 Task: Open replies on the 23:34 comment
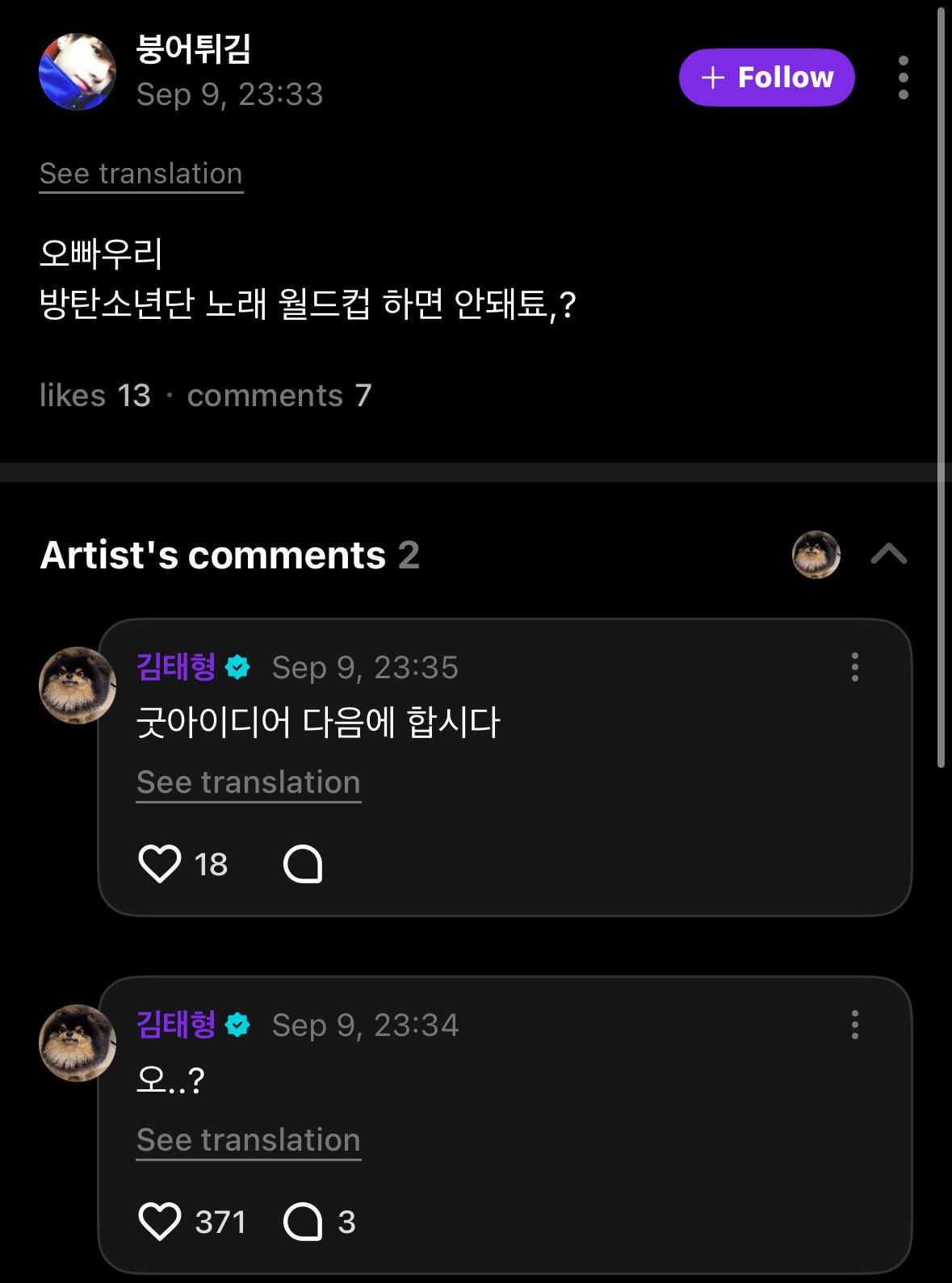coord(303,1222)
